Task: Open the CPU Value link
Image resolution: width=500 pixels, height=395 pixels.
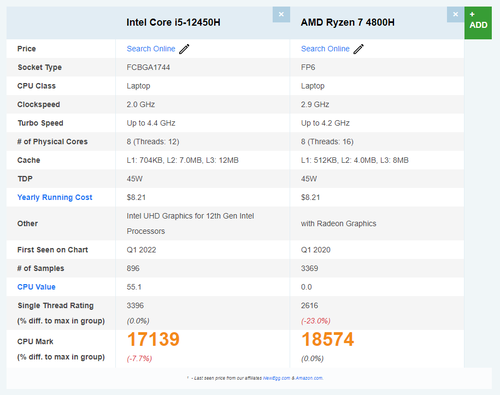Action: click(36, 287)
